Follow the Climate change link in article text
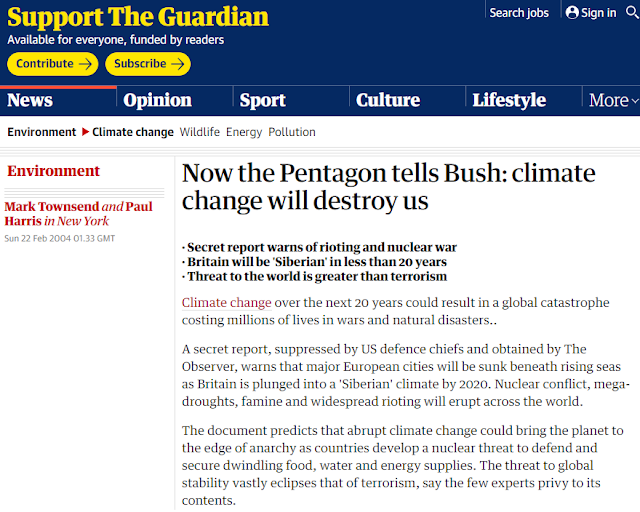The width and height of the screenshot is (640, 512). coord(227,303)
